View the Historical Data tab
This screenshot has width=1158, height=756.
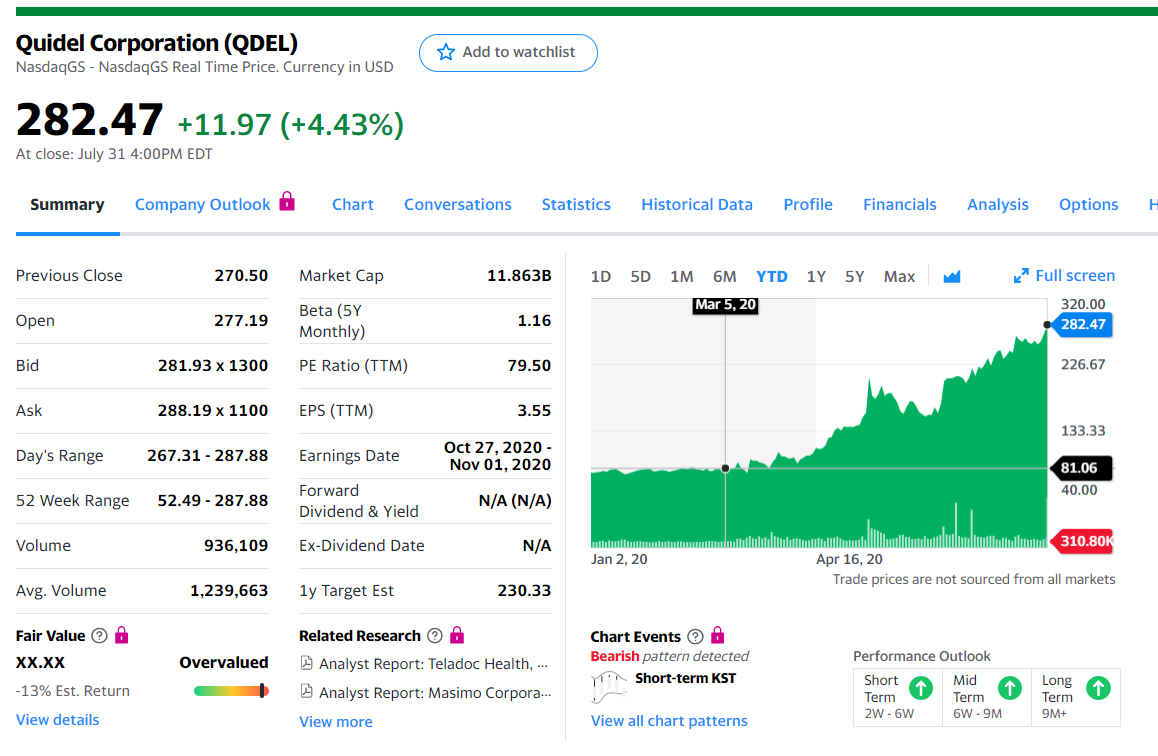[x=697, y=205]
